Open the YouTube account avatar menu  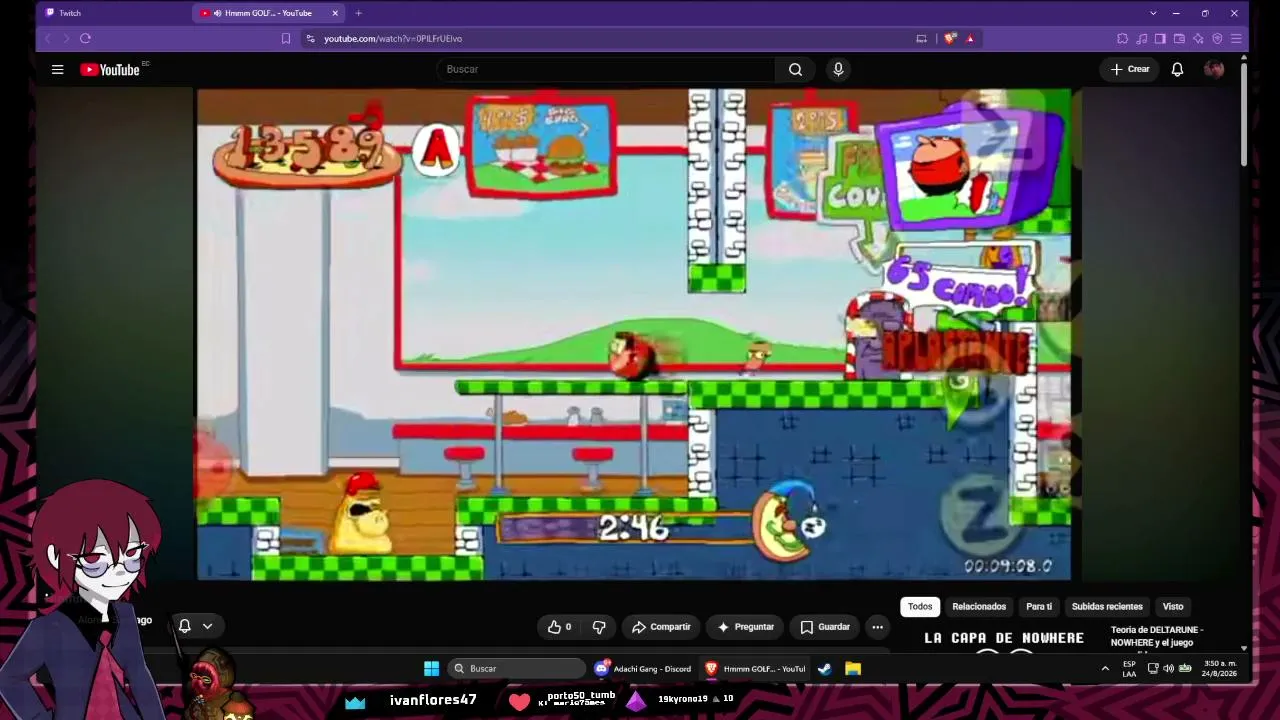(1214, 69)
